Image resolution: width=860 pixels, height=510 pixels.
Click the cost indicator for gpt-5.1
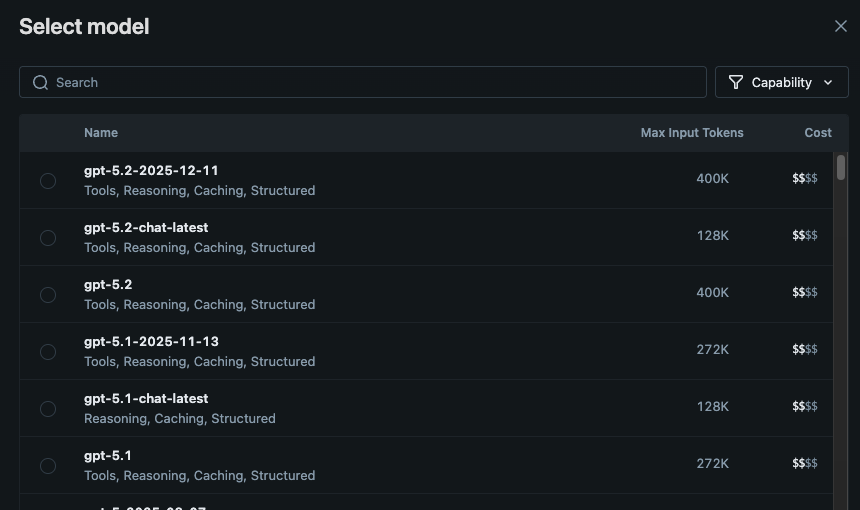[805, 464]
